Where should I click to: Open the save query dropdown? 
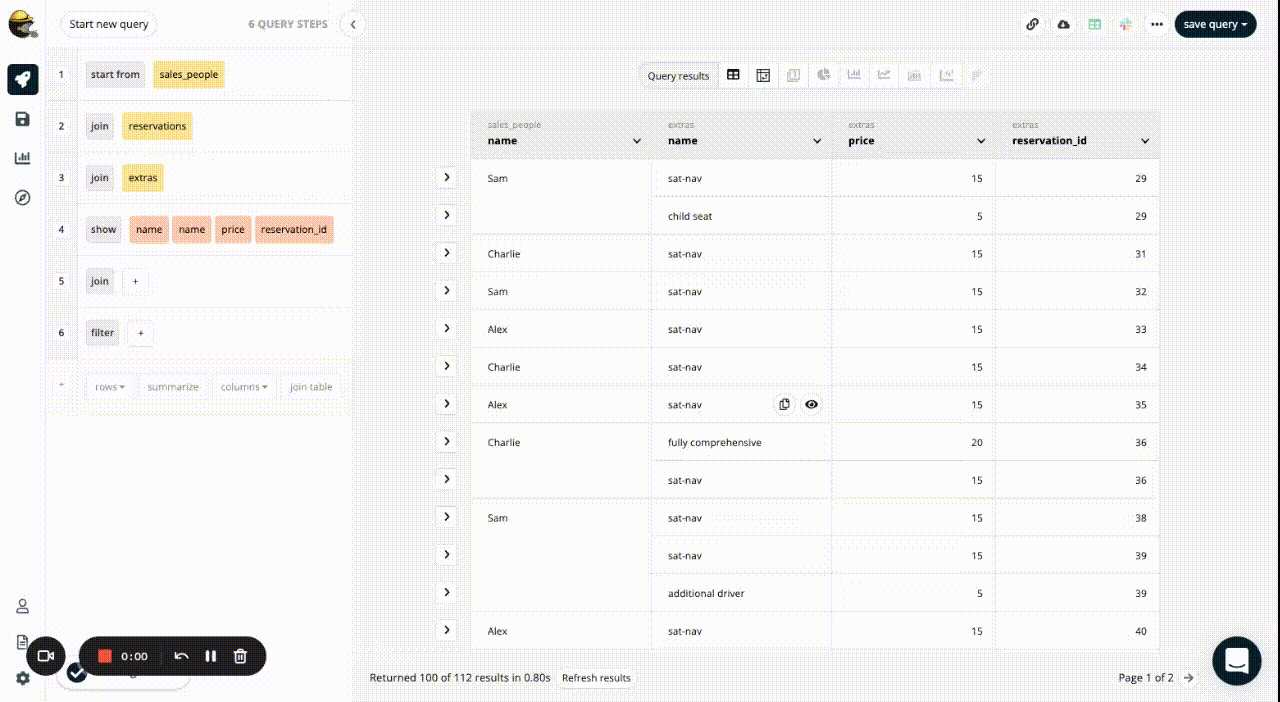(x=1215, y=25)
